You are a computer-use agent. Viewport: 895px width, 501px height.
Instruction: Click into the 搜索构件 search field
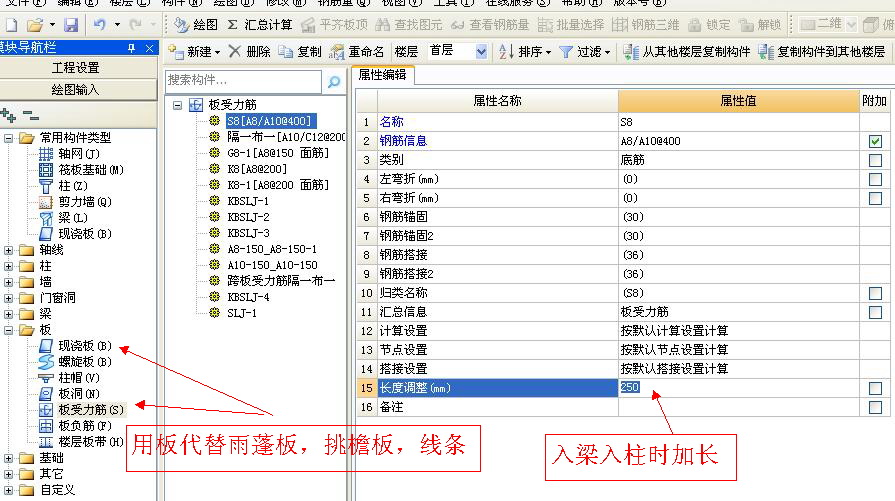pos(243,81)
